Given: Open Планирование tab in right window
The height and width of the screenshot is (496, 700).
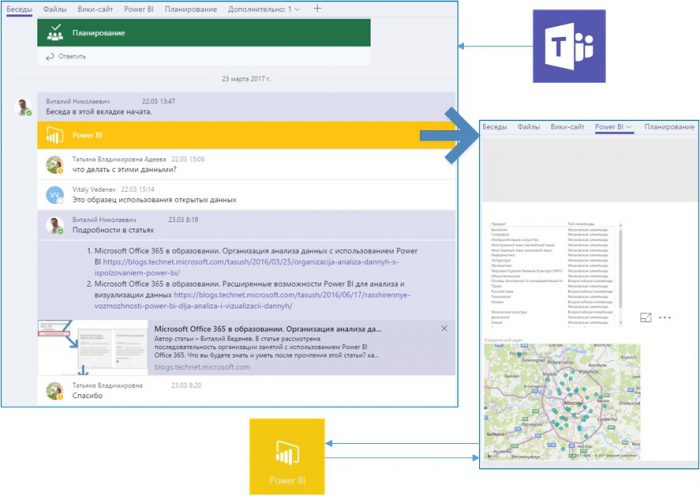Looking at the screenshot, I should tap(669, 127).
